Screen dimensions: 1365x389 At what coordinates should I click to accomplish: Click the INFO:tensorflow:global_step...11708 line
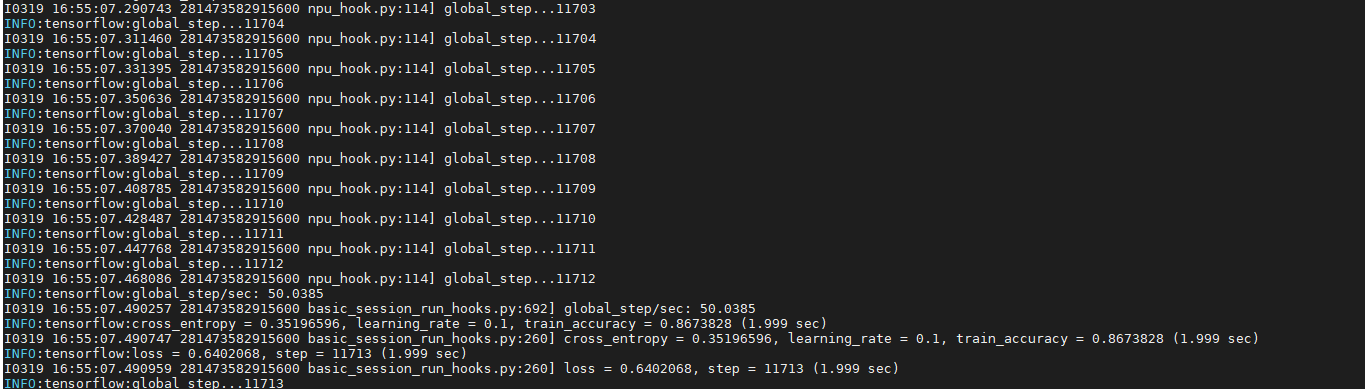coord(144,143)
